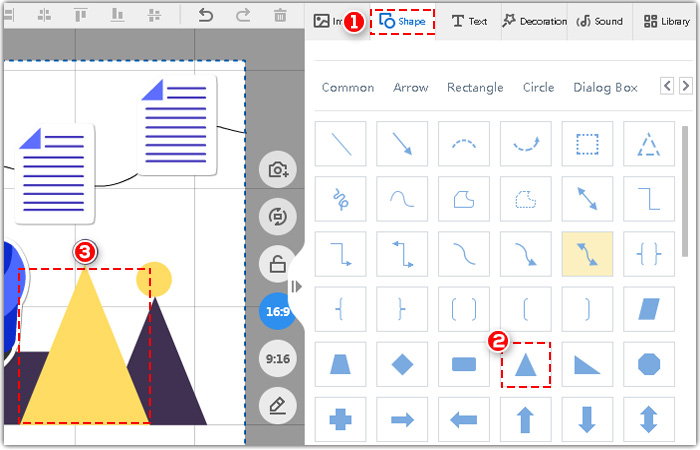Pick the double-headed diagonal arrow shape
The width and height of the screenshot is (700, 450).
click(588, 199)
